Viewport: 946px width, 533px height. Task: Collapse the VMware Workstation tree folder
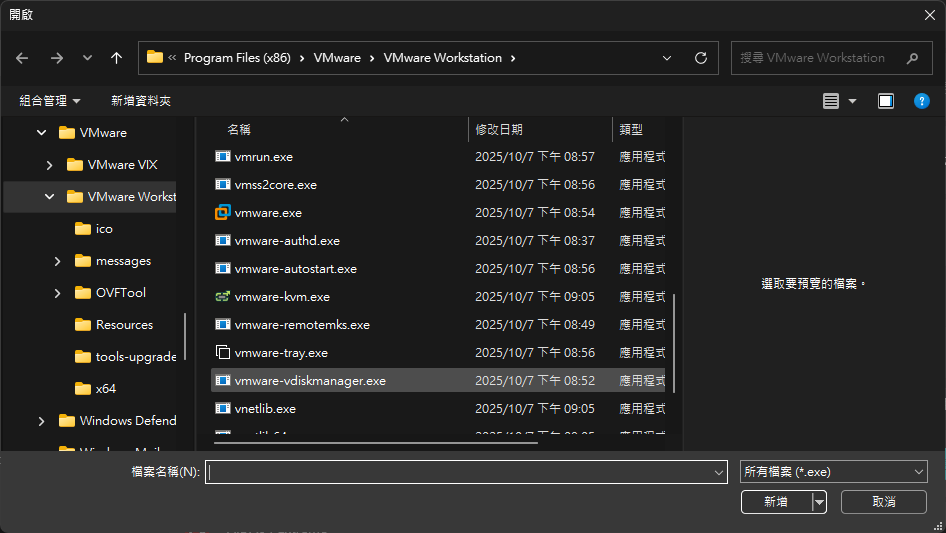[49, 197]
